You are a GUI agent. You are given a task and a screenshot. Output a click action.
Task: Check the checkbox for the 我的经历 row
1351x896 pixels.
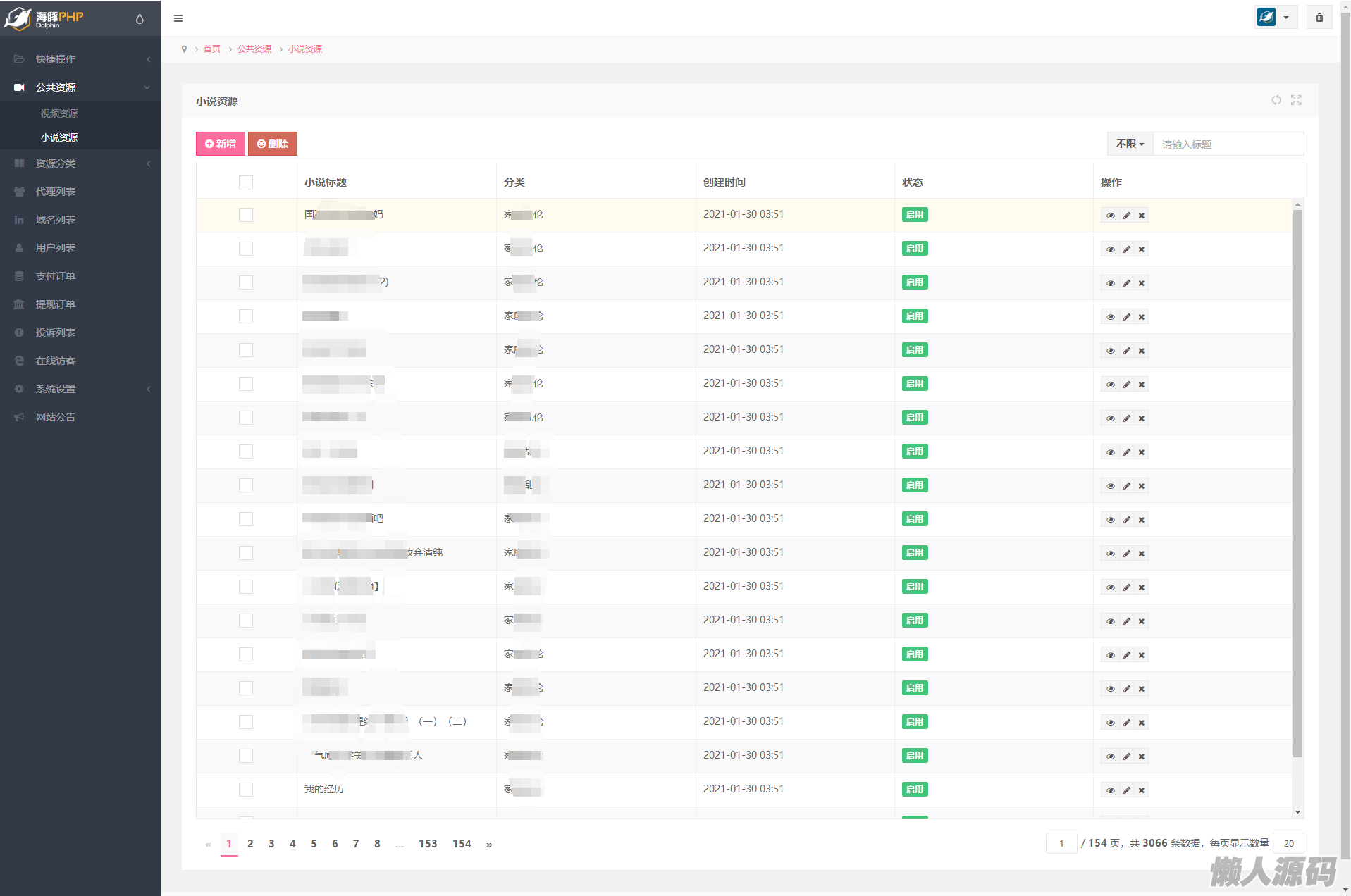[x=245, y=790]
